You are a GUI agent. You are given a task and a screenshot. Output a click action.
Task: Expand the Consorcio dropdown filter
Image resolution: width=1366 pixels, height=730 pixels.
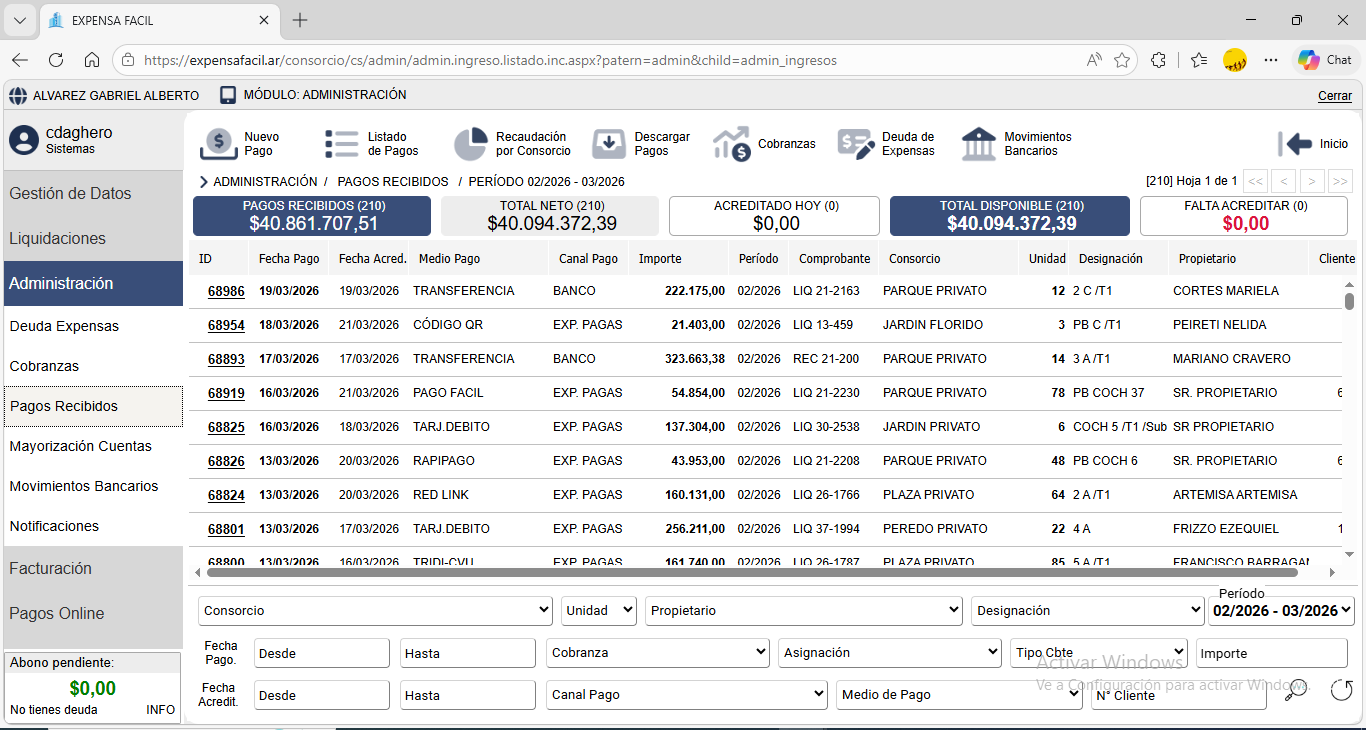376,611
